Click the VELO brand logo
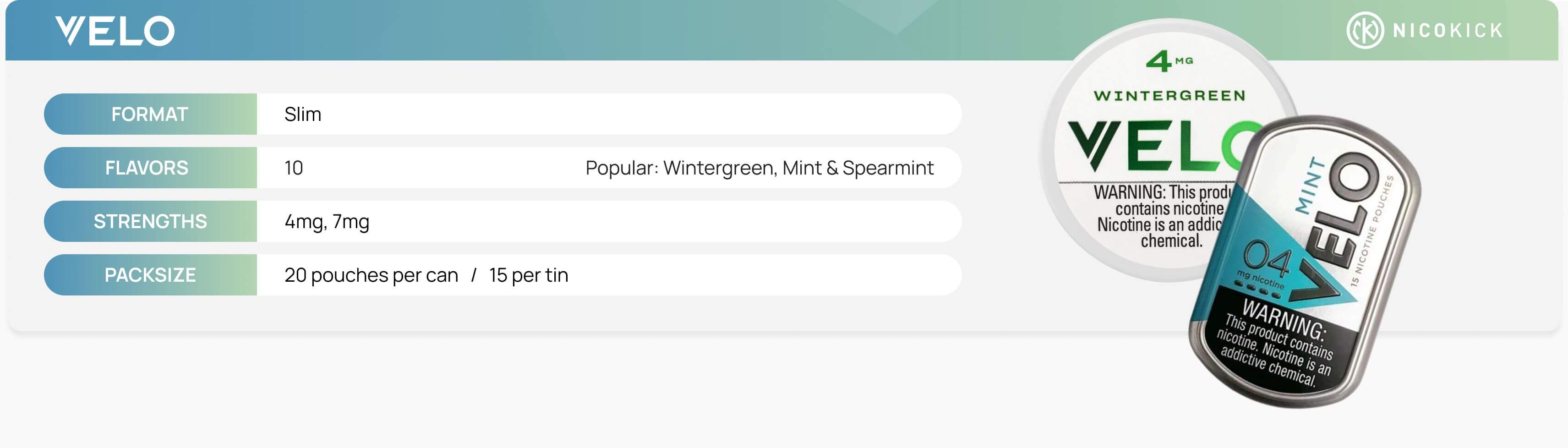The width and height of the screenshot is (1568, 448). pos(115,30)
